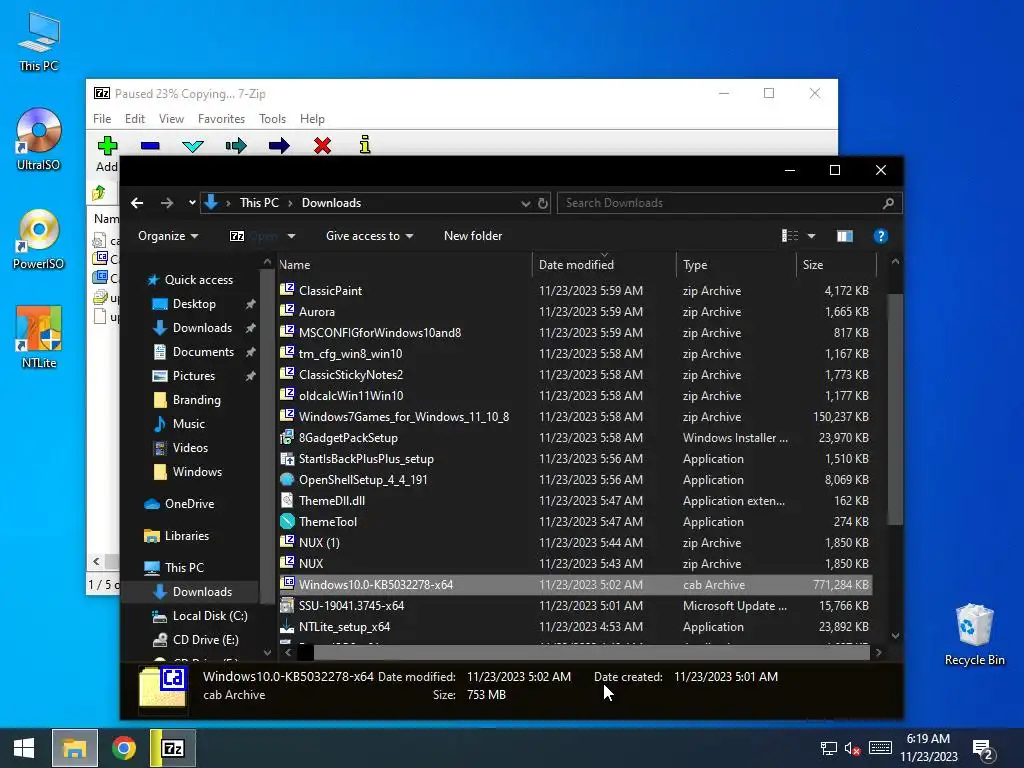The width and height of the screenshot is (1024, 768).
Task: Select the UltraISO desktop shortcut
Action: [39, 140]
